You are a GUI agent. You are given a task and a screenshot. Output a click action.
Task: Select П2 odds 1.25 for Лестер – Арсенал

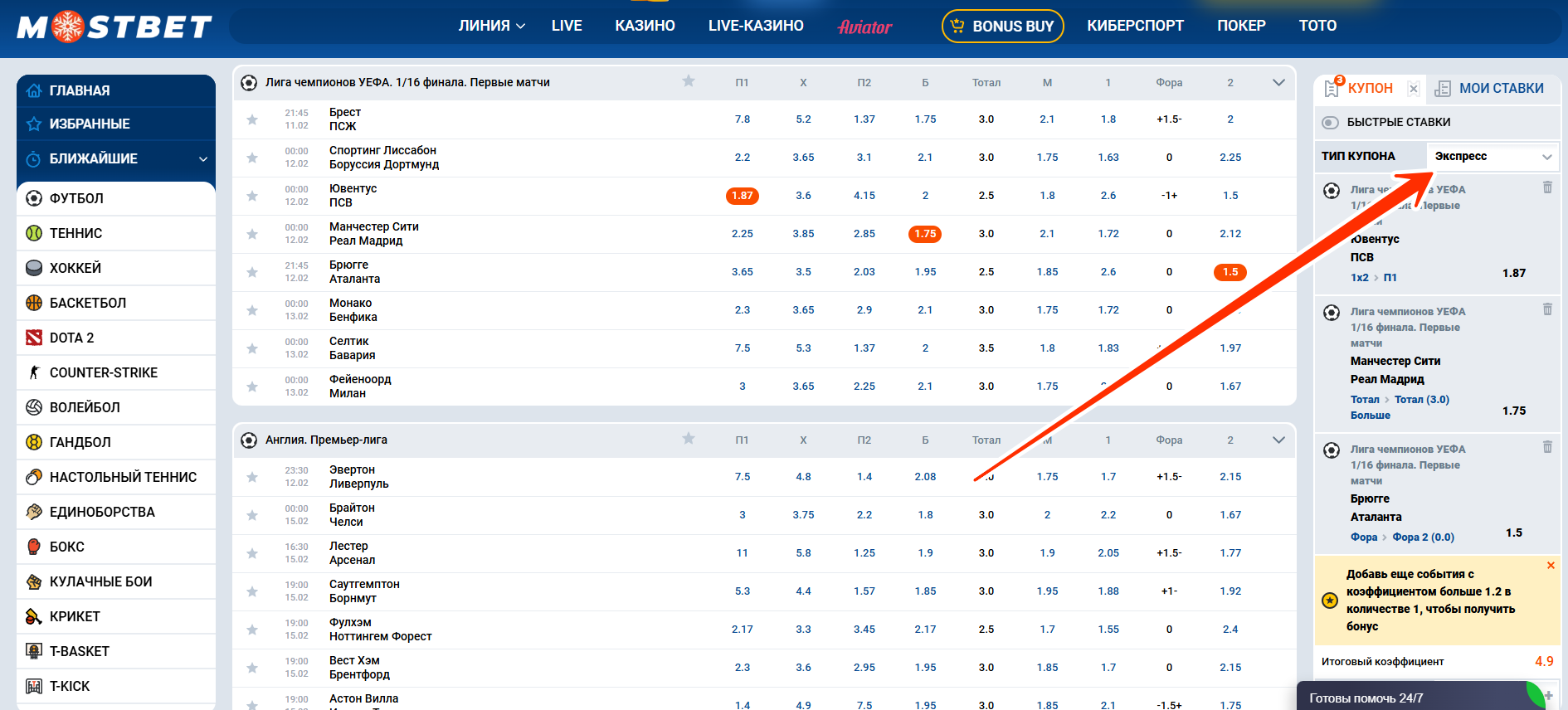(864, 553)
